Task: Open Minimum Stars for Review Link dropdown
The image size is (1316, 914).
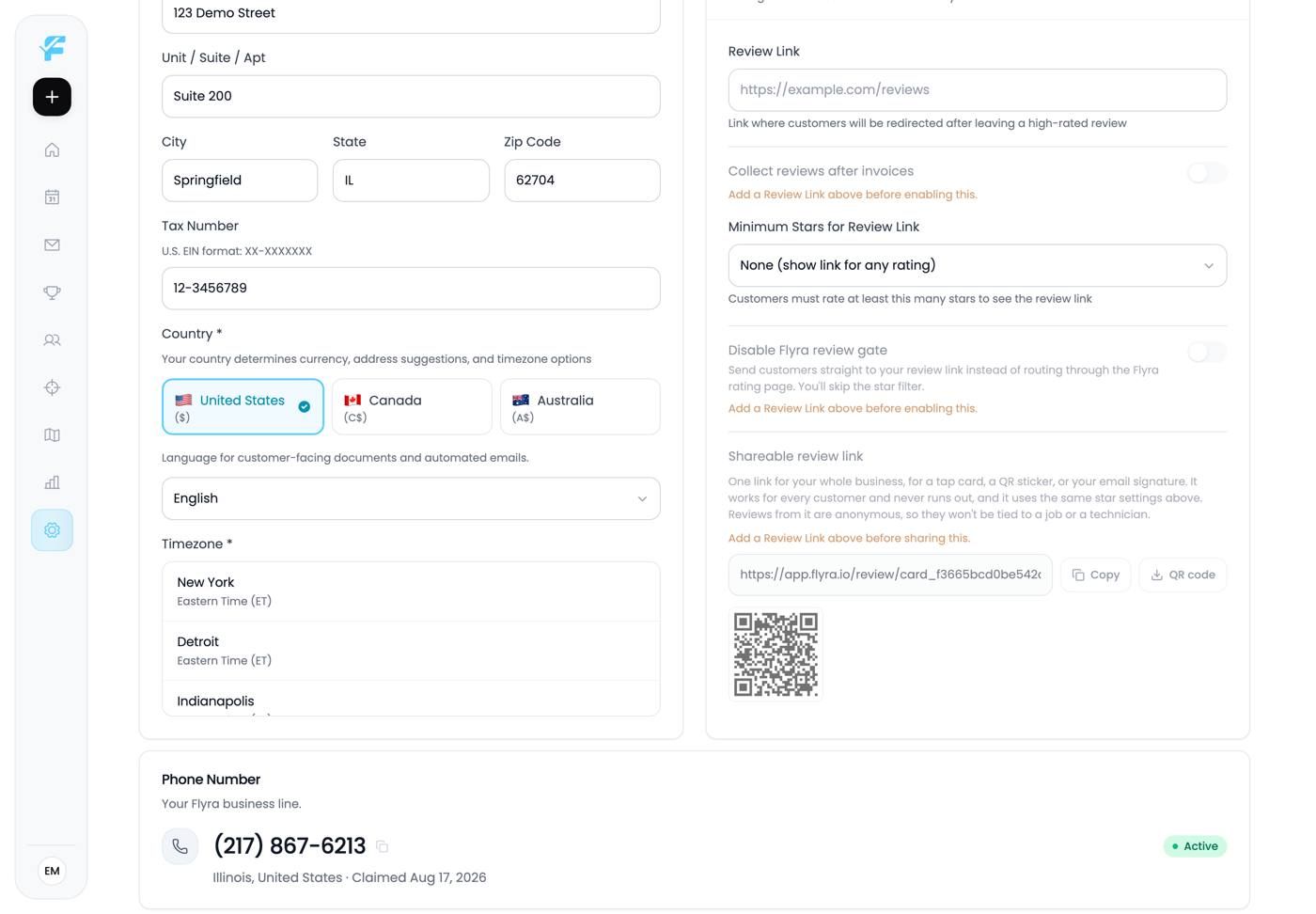Action: [x=977, y=265]
